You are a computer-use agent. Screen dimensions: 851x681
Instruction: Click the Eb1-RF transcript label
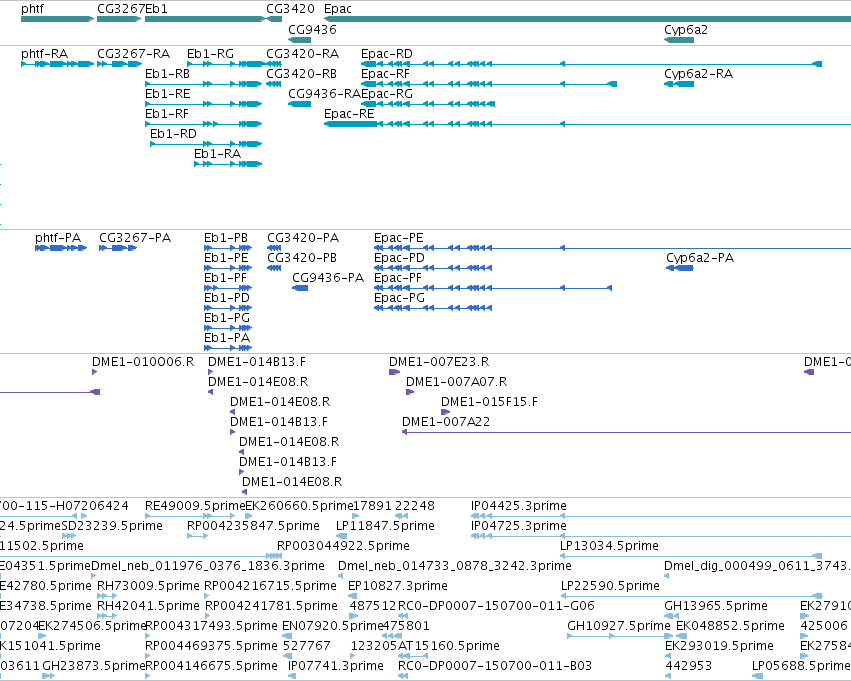pos(167,114)
